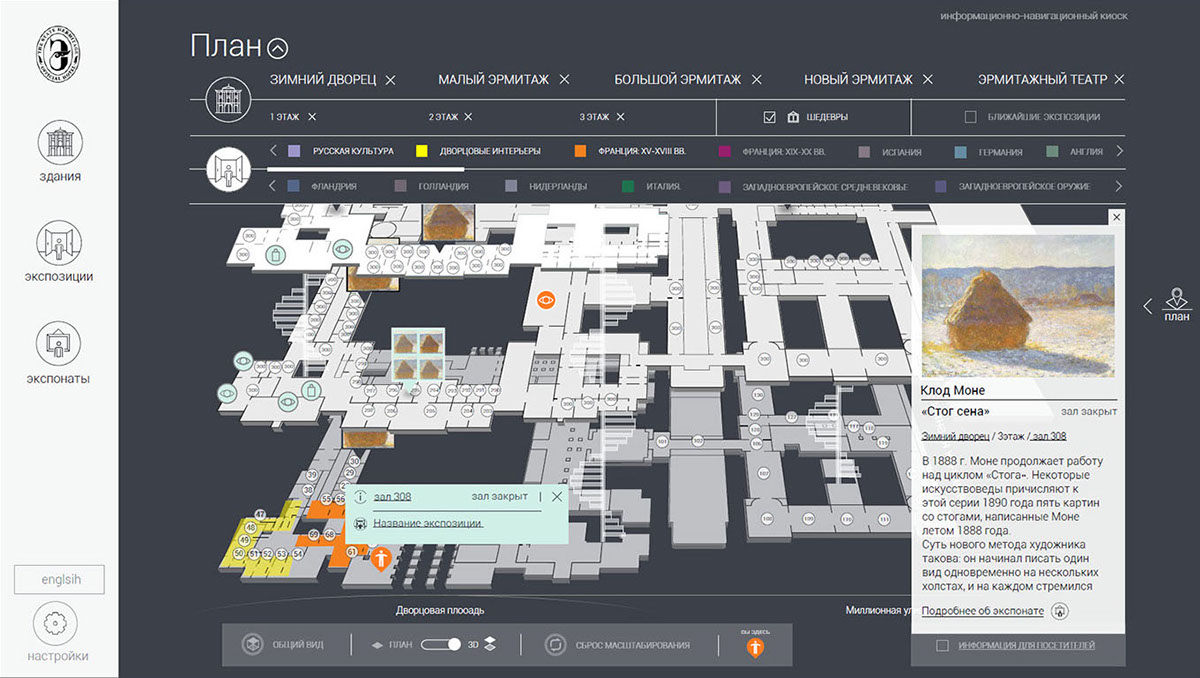Open the Экспонаты section icon in sidebar

pos(60,344)
